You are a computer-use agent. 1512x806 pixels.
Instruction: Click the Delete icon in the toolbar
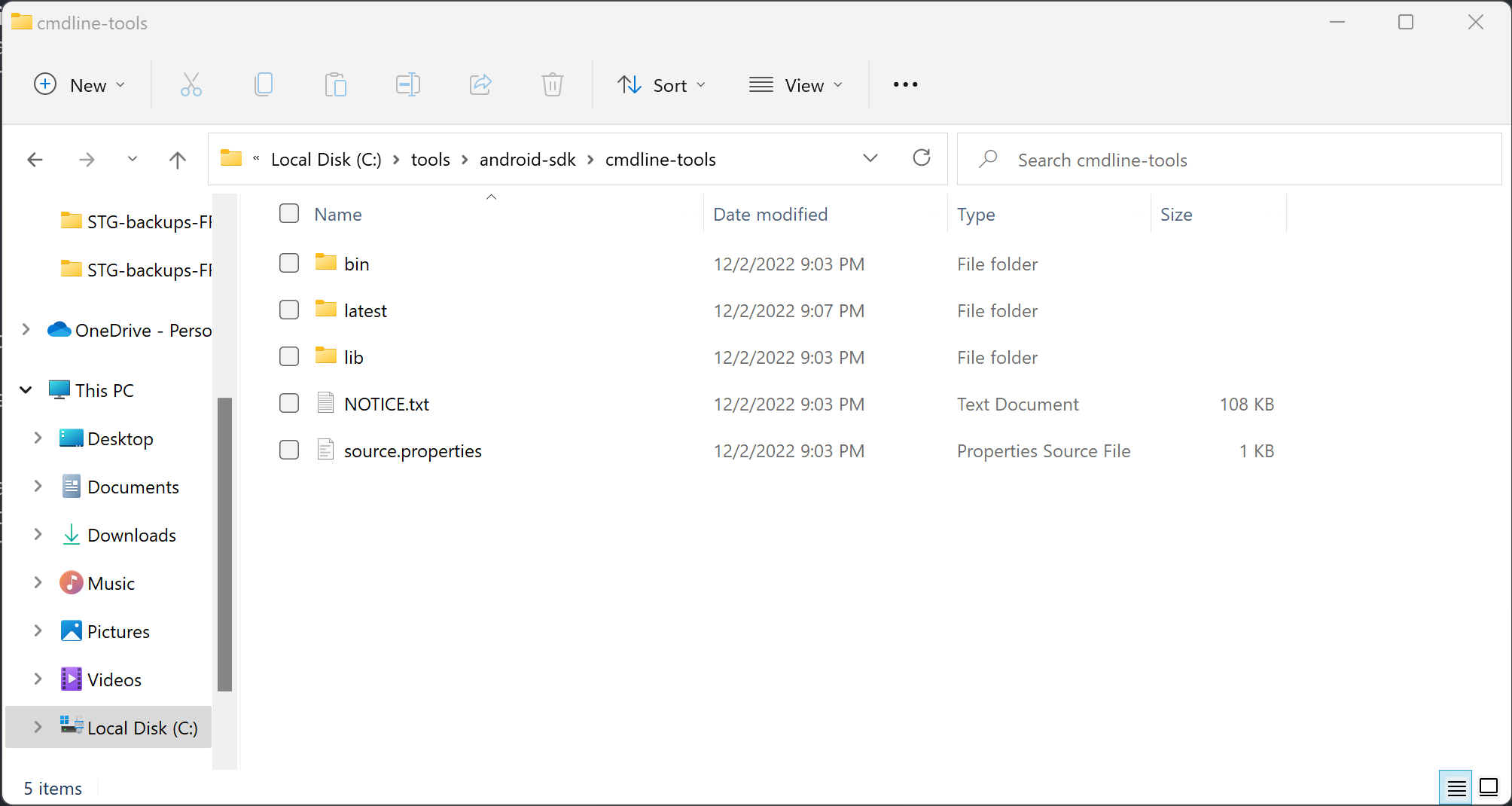coord(552,84)
